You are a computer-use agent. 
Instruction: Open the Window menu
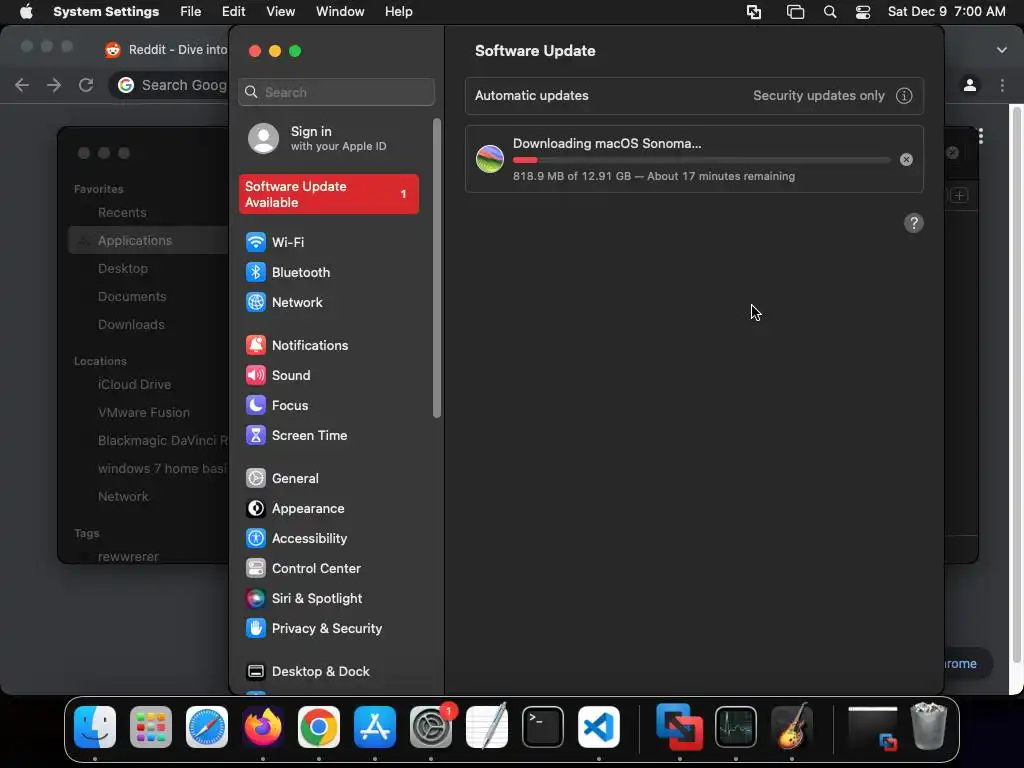click(340, 12)
